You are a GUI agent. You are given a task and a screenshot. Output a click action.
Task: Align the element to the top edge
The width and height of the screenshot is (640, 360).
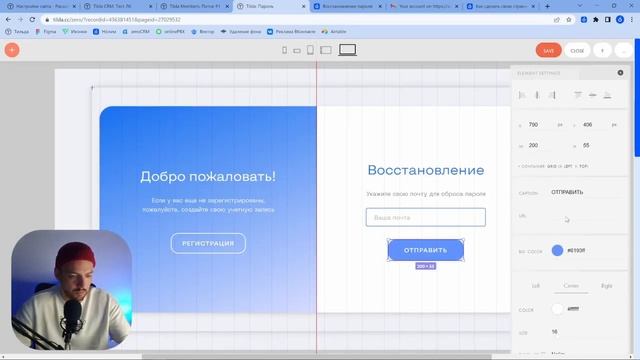(x=578, y=95)
